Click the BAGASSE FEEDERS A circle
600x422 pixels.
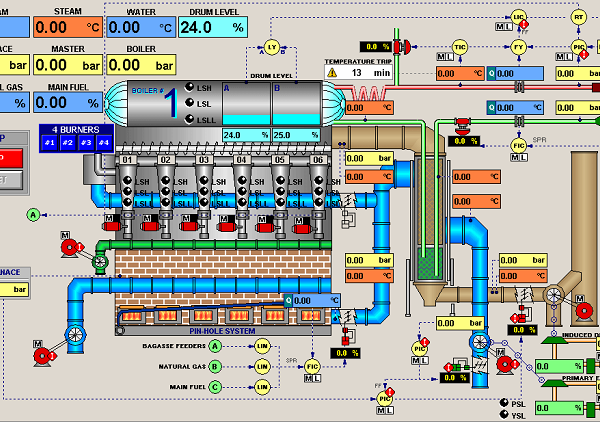pos(215,346)
